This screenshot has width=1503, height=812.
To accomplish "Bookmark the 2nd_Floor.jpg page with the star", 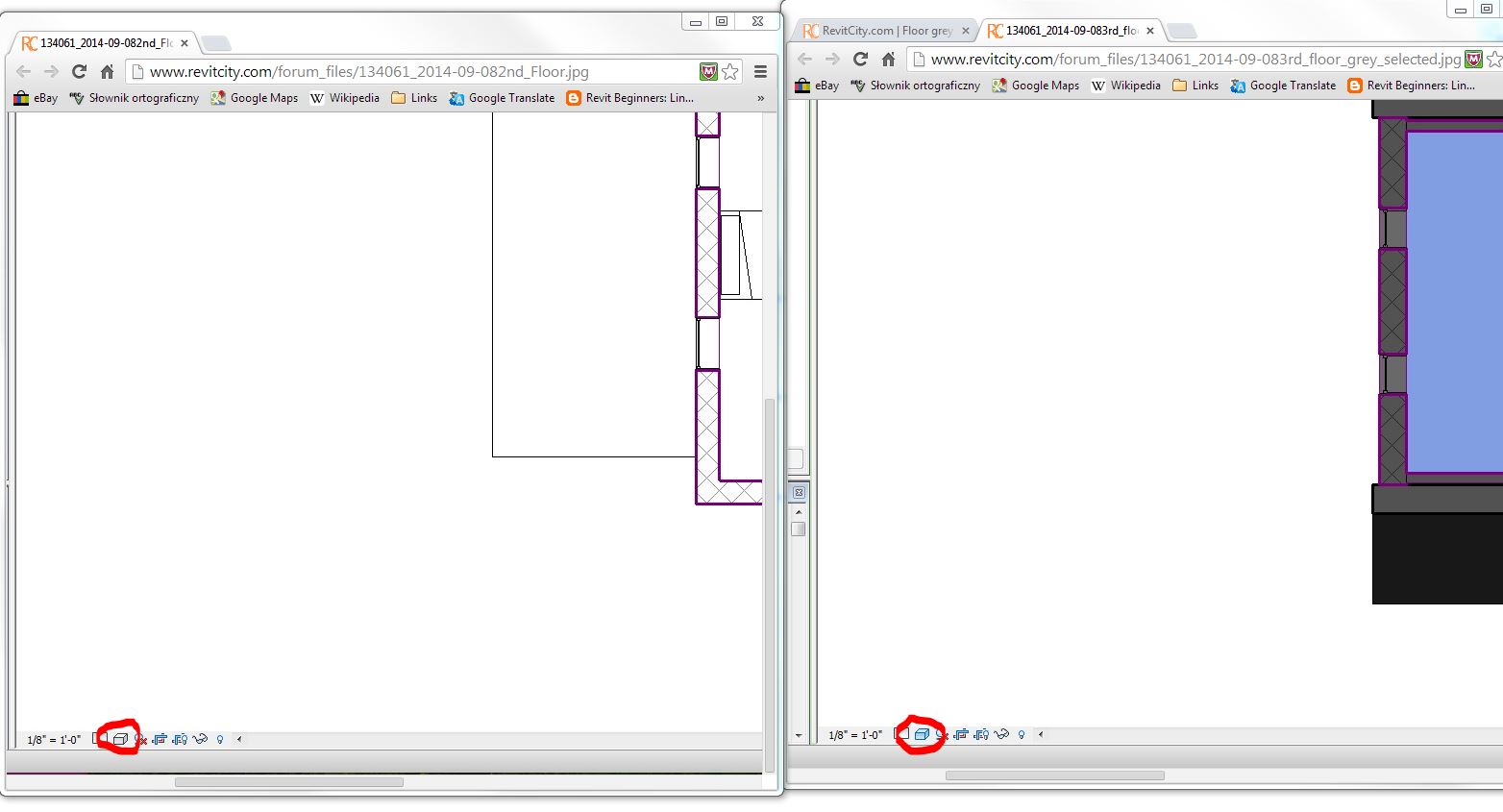I will click(730, 71).
